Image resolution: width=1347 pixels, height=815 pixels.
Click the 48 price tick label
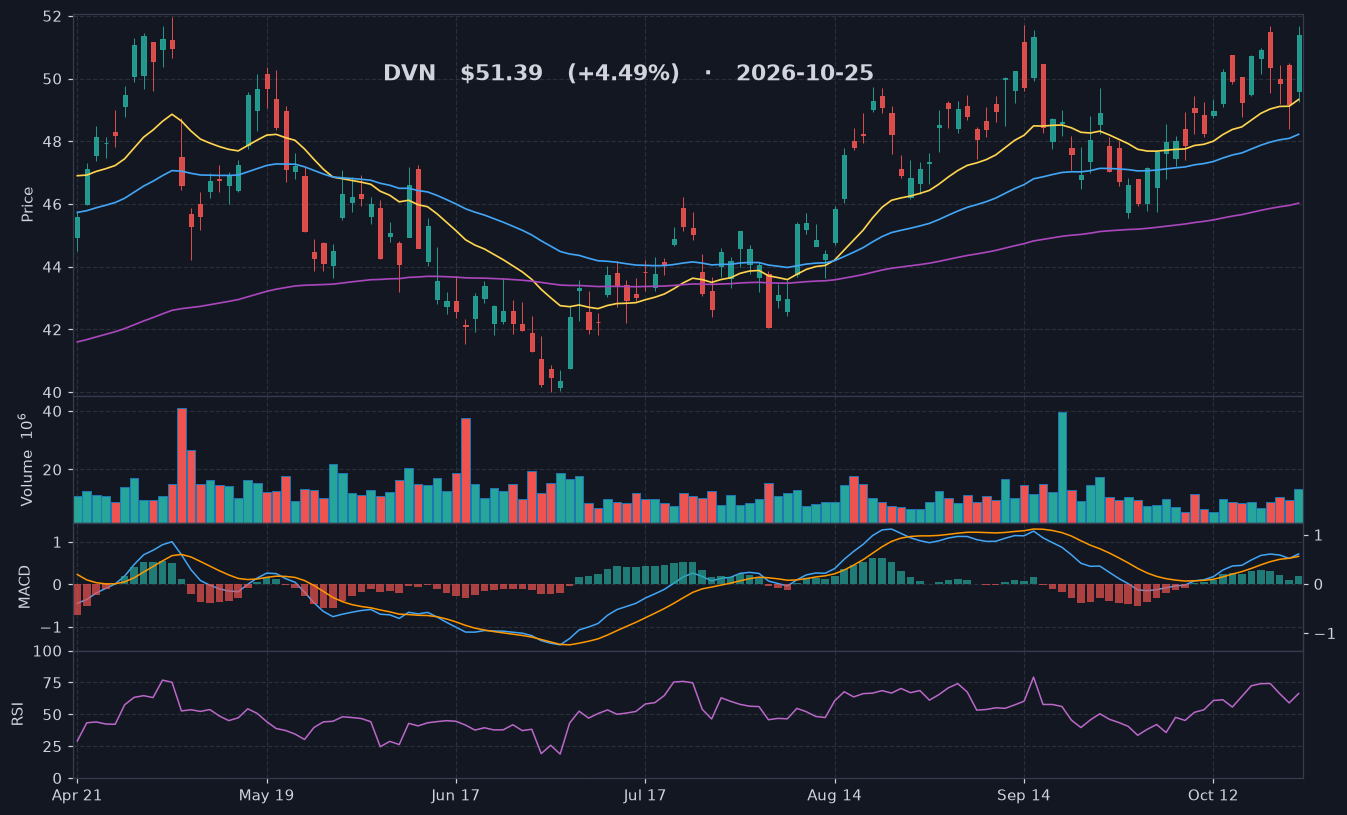[53, 142]
